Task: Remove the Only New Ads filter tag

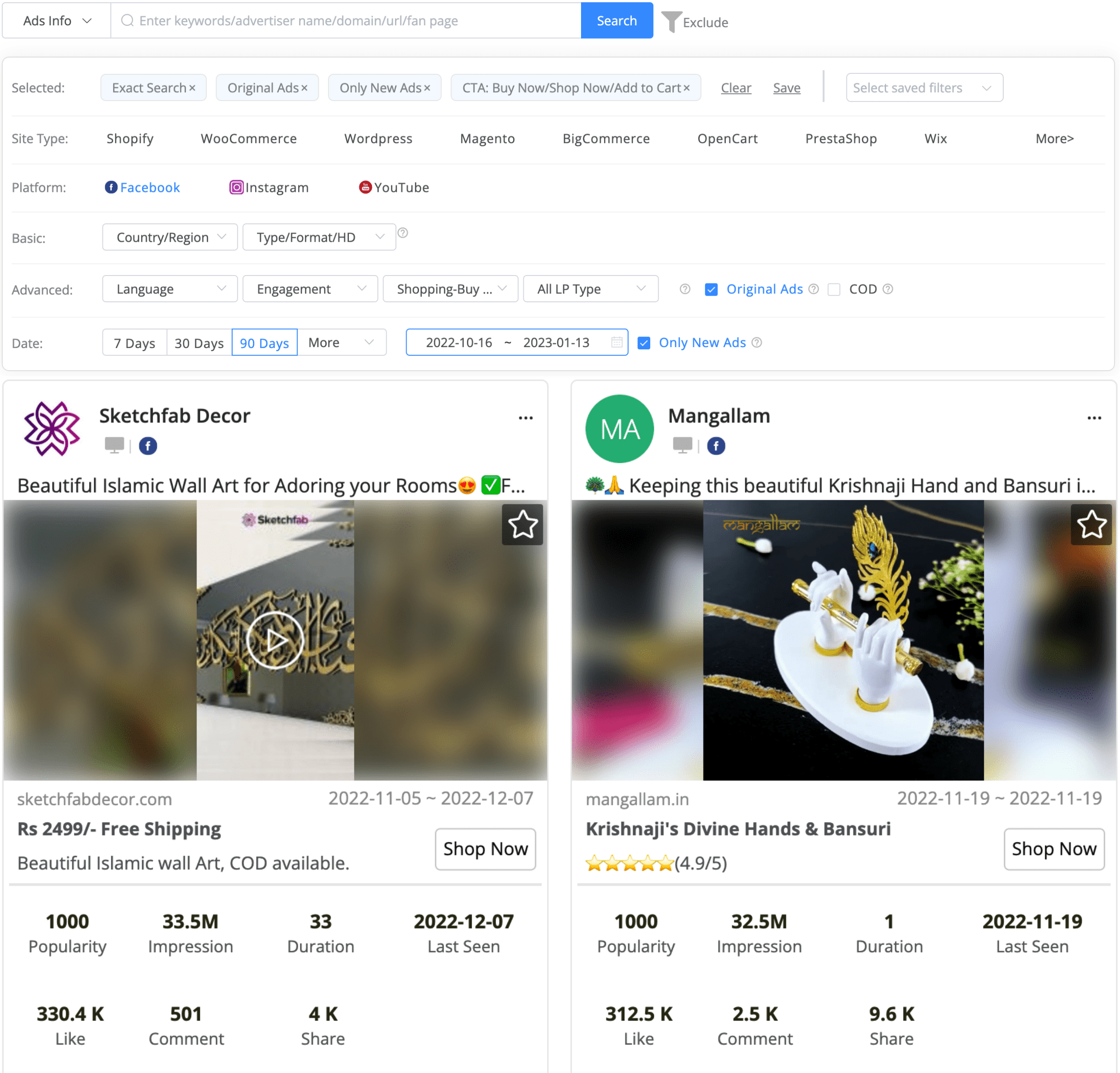Action: pyautogui.click(x=426, y=88)
